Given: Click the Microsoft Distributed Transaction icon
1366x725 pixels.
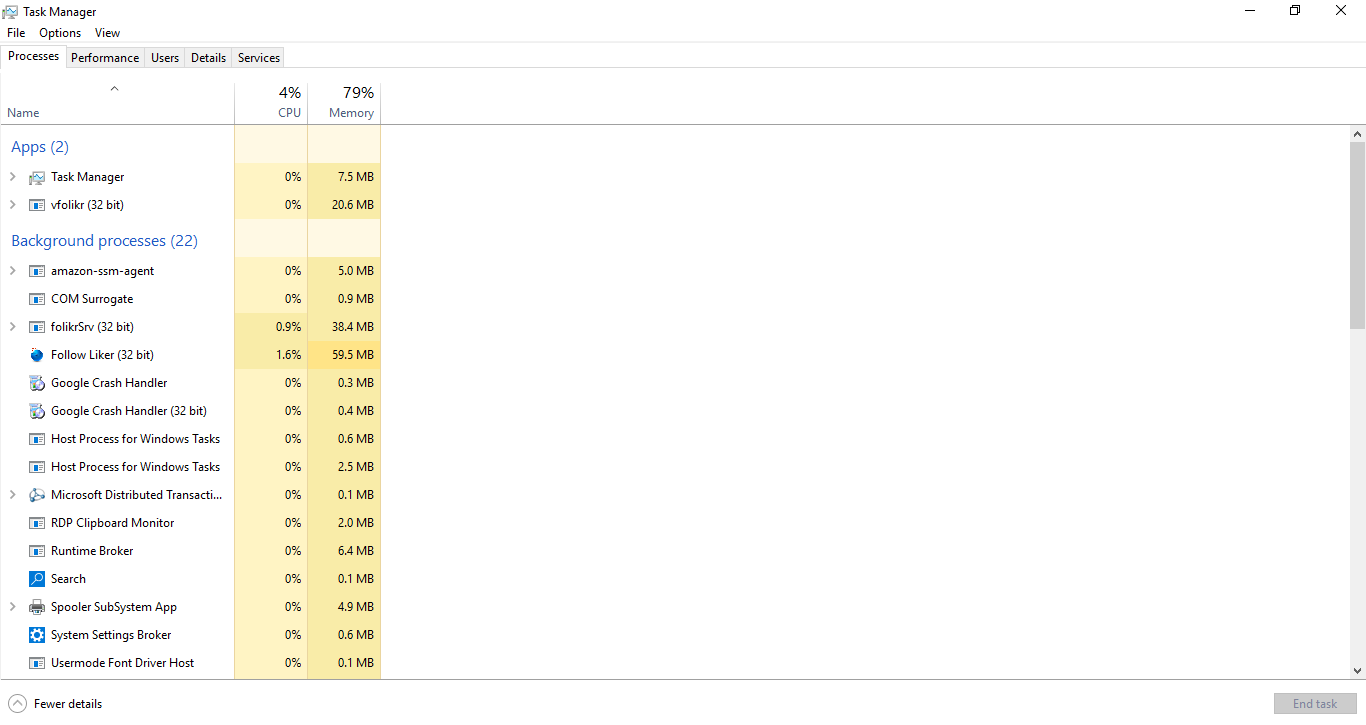Looking at the screenshot, I should pos(37,495).
